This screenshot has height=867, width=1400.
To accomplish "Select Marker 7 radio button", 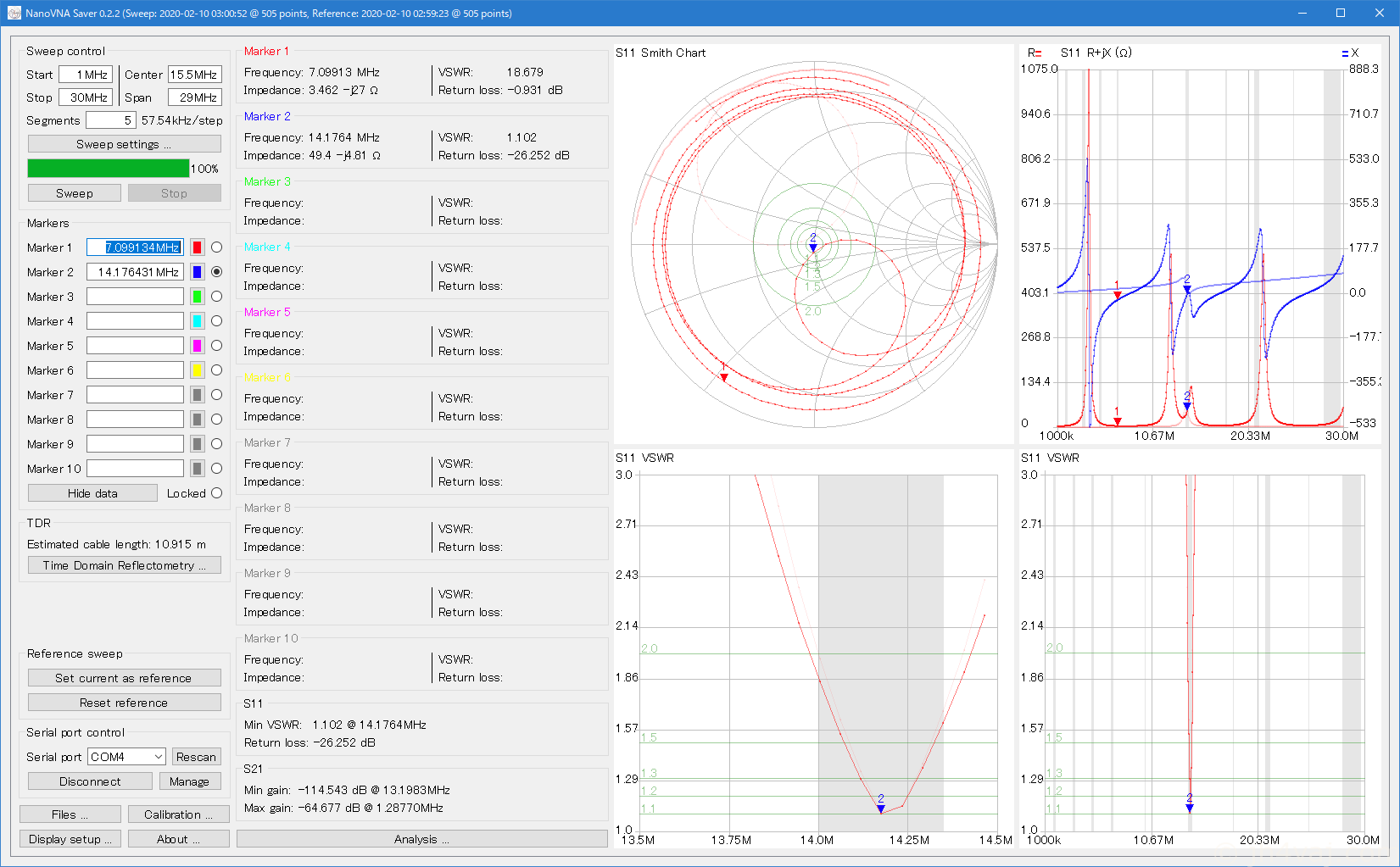I will (x=216, y=395).
